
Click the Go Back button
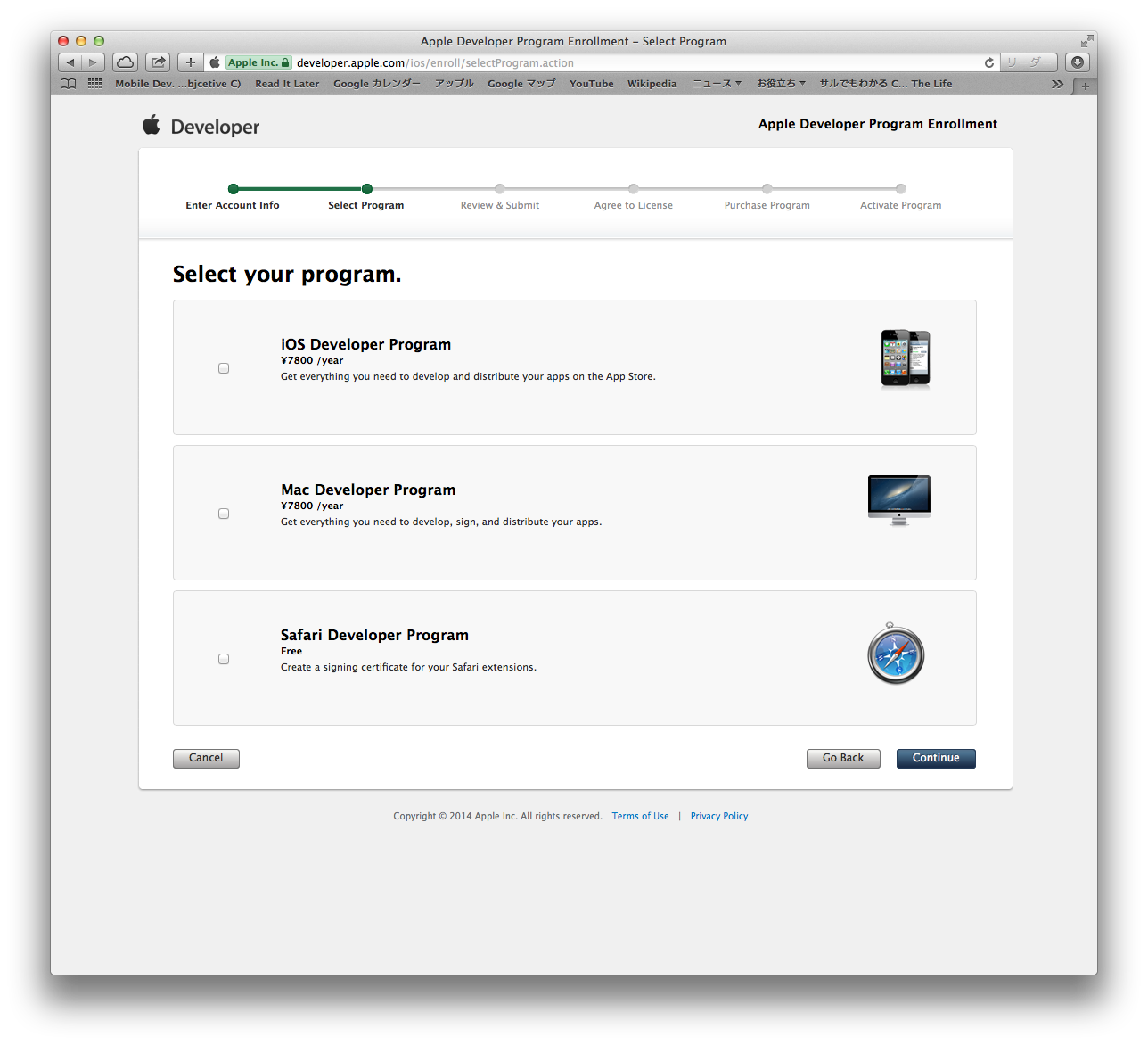tap(843, 758)
